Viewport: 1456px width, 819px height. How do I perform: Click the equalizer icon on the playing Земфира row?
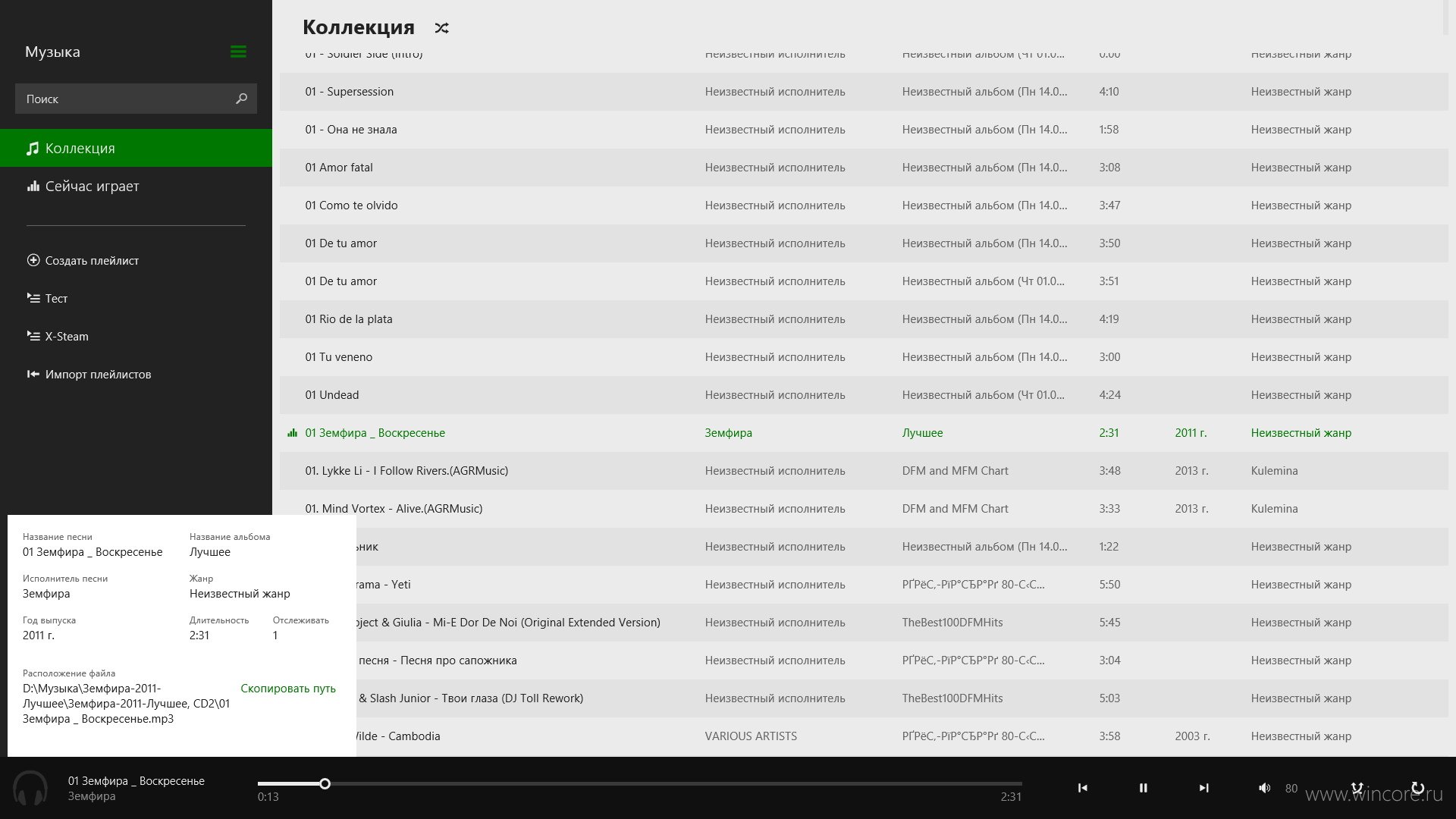point(292,433)
